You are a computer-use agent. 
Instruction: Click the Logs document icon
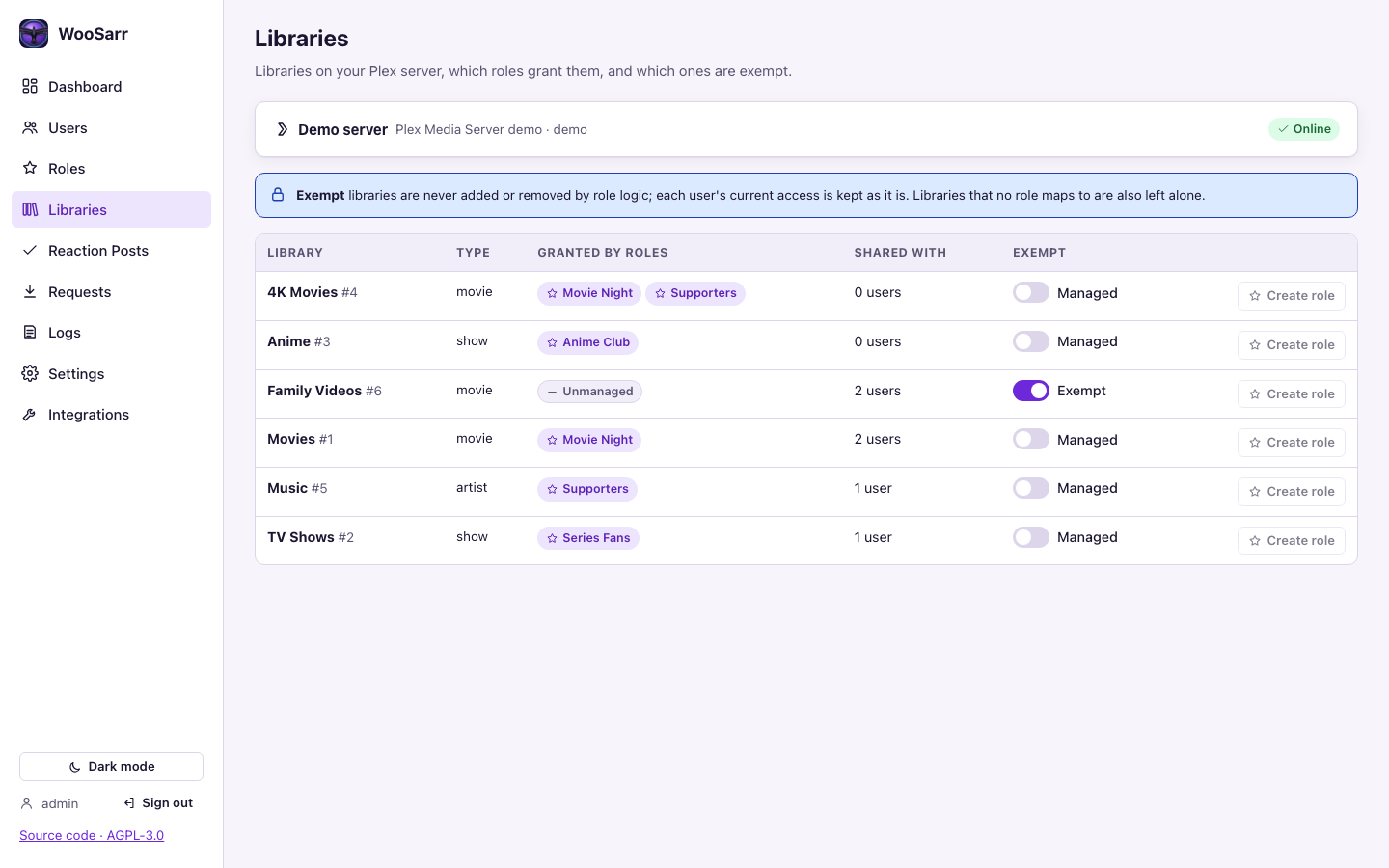[x=30, y=332]
